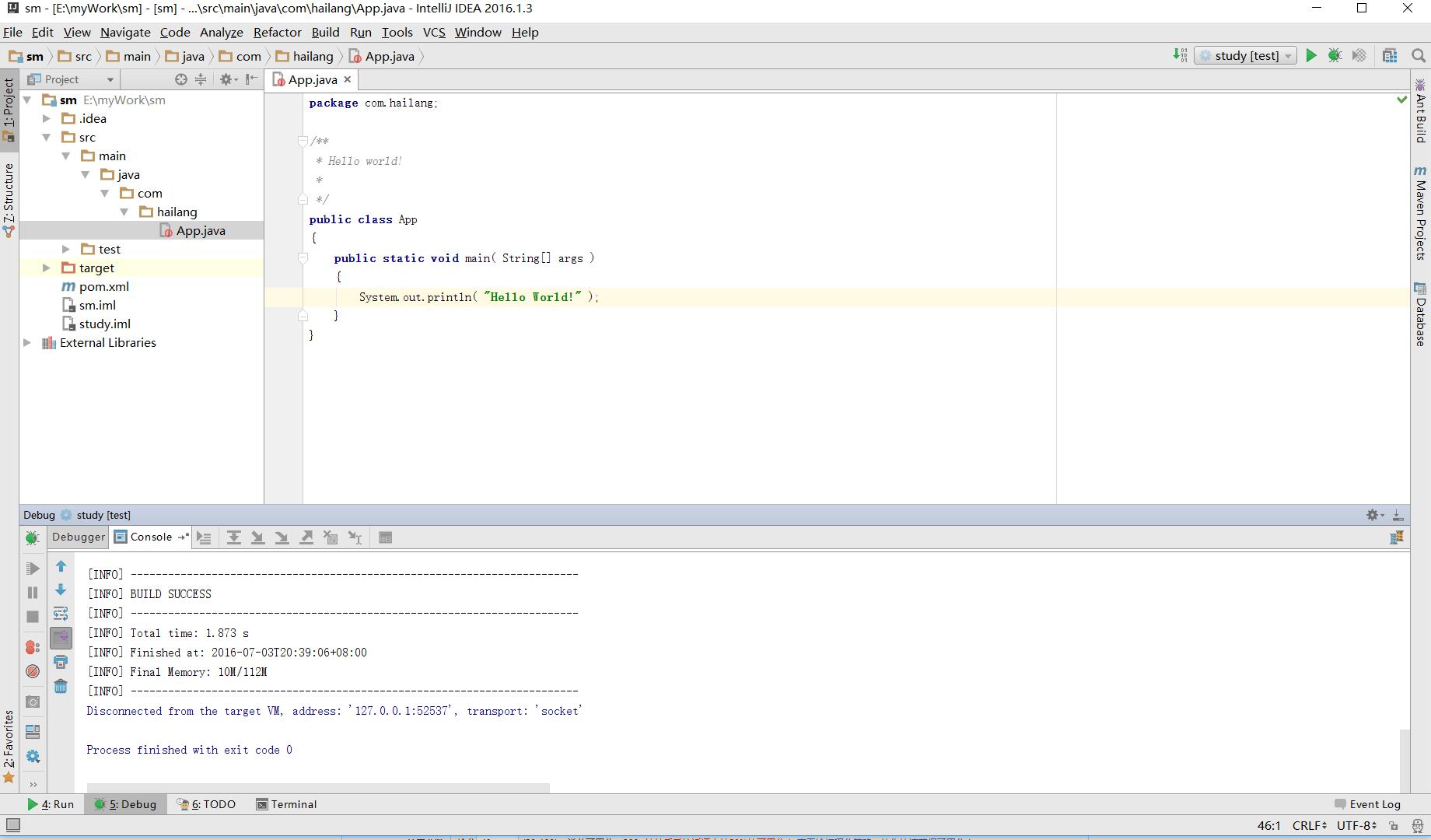1431x840 pixels.
Task: Open CRLF line separator selector
Action: point(1310,825)
